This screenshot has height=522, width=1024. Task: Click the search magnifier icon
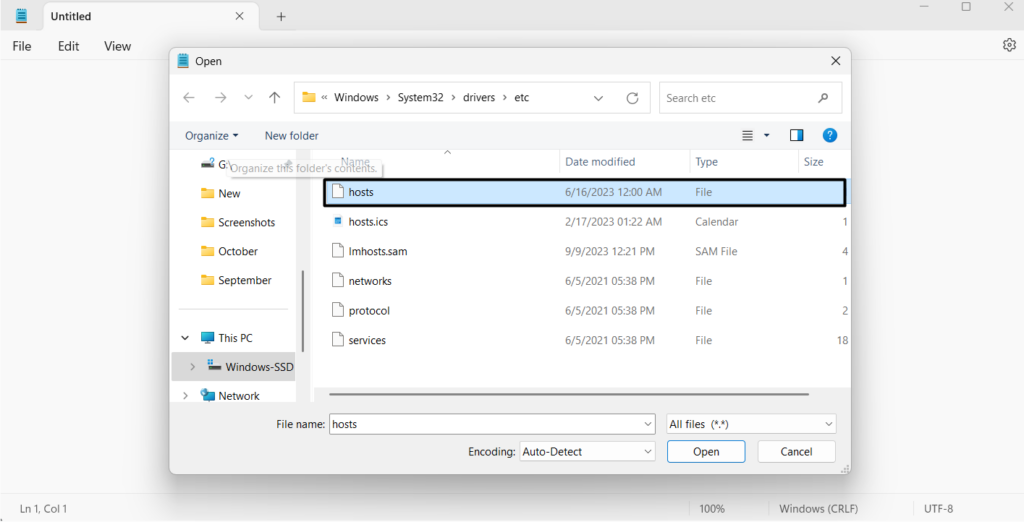pyautogui.click(x=823, y=98)
